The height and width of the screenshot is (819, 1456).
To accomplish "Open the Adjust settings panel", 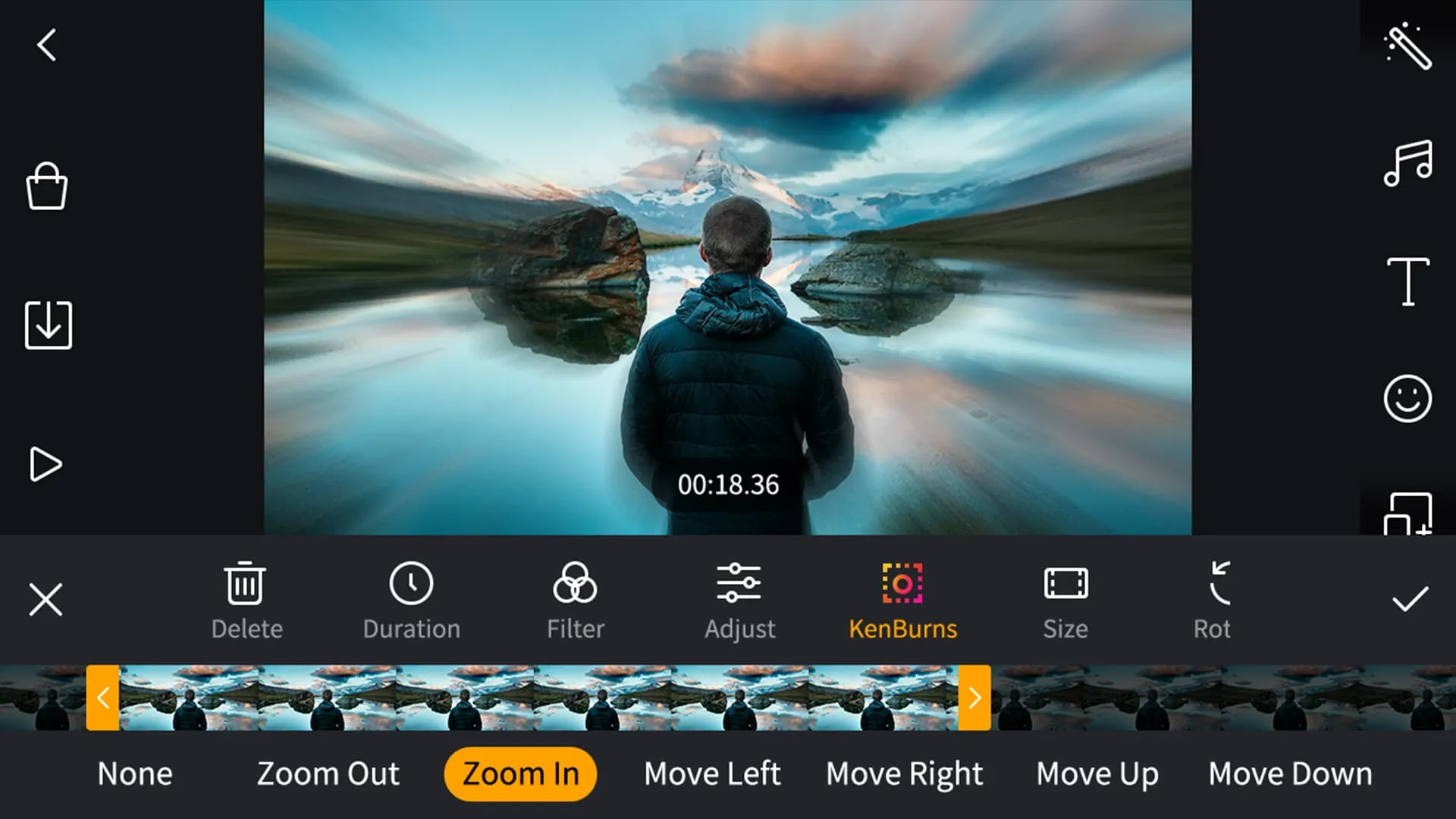I will pyautogui.click(x=739, y=598).
